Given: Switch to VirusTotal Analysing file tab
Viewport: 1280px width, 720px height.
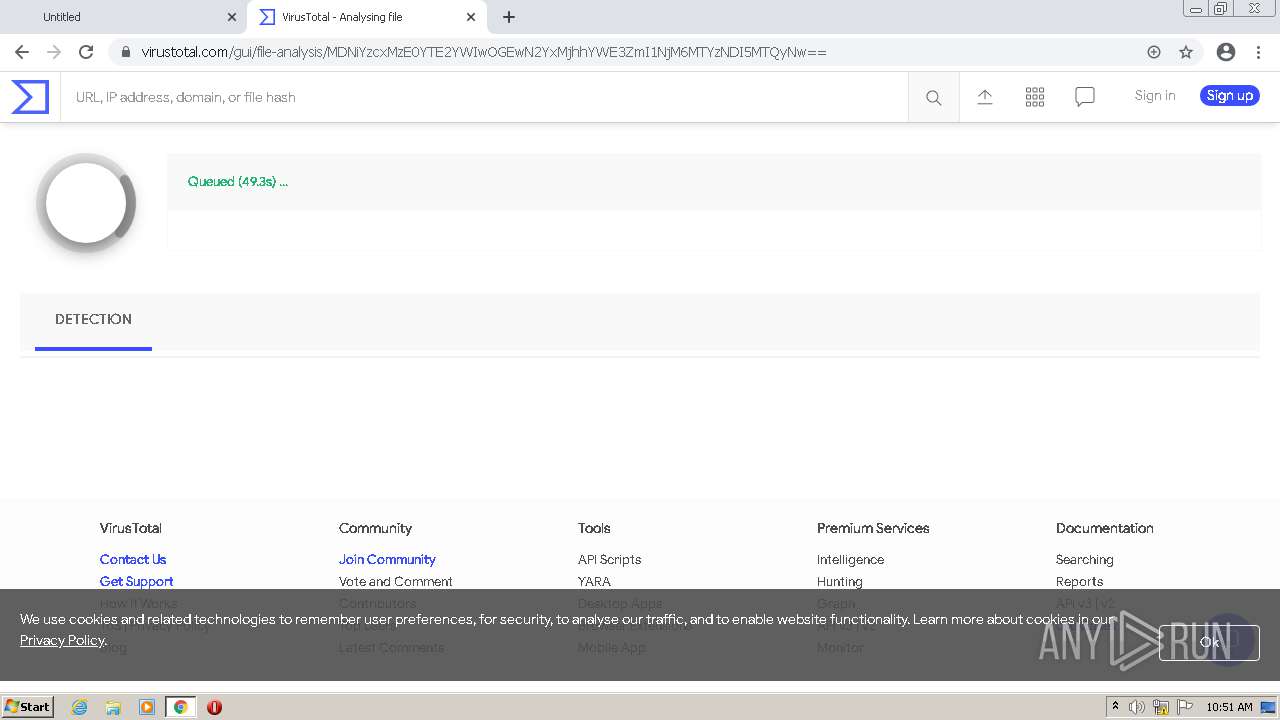Looking at the screenshot, I should coord(366,17).
